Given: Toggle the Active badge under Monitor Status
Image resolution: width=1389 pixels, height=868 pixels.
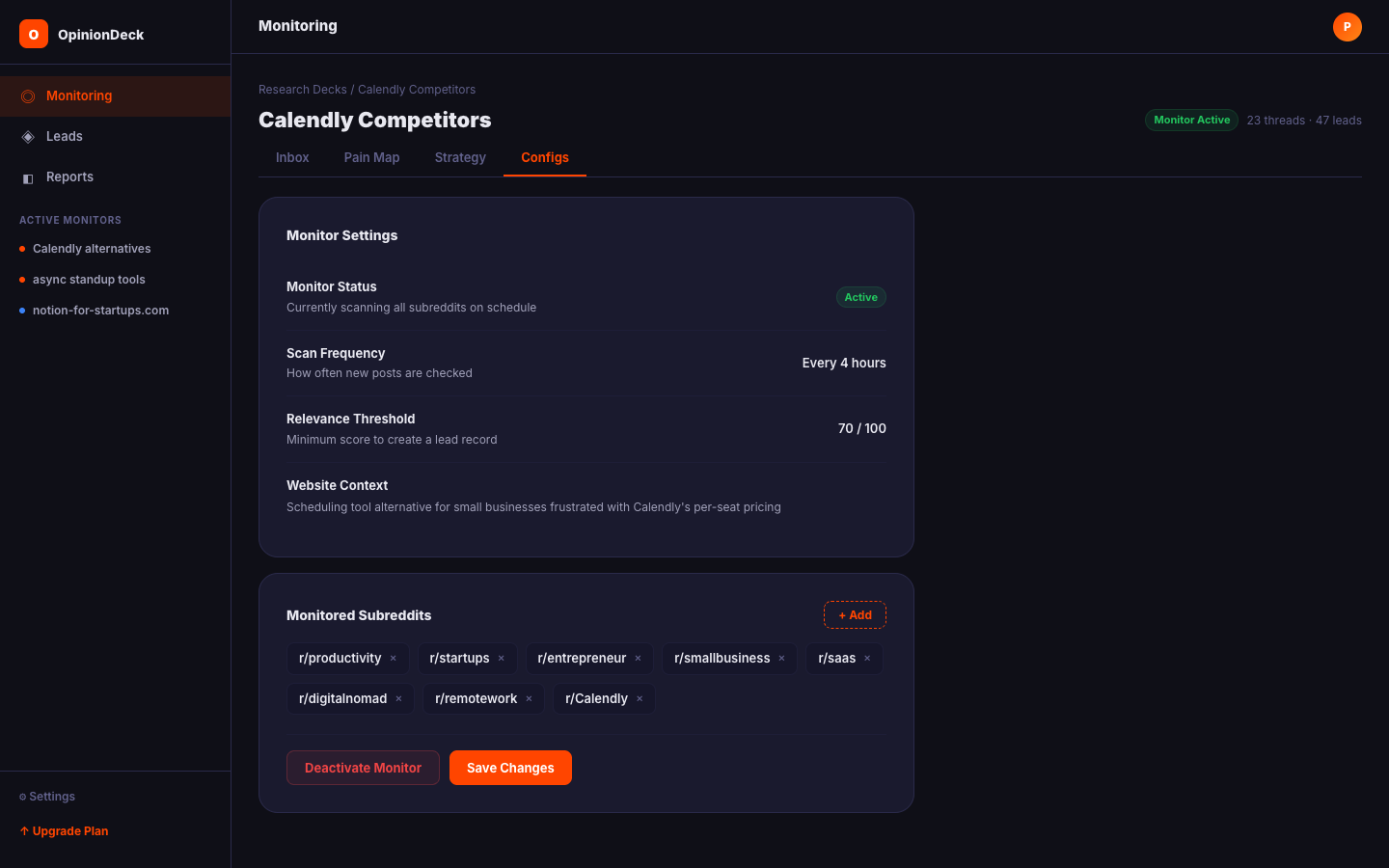Looking at the screenshot, I should pos(860,297).
